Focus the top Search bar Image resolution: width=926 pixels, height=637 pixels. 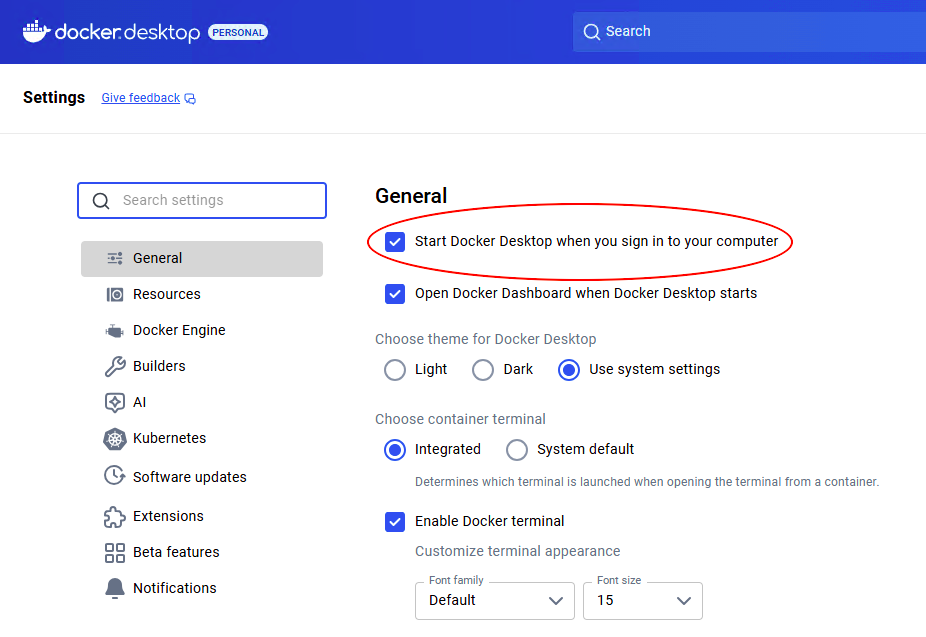click(x=749, y=32)
